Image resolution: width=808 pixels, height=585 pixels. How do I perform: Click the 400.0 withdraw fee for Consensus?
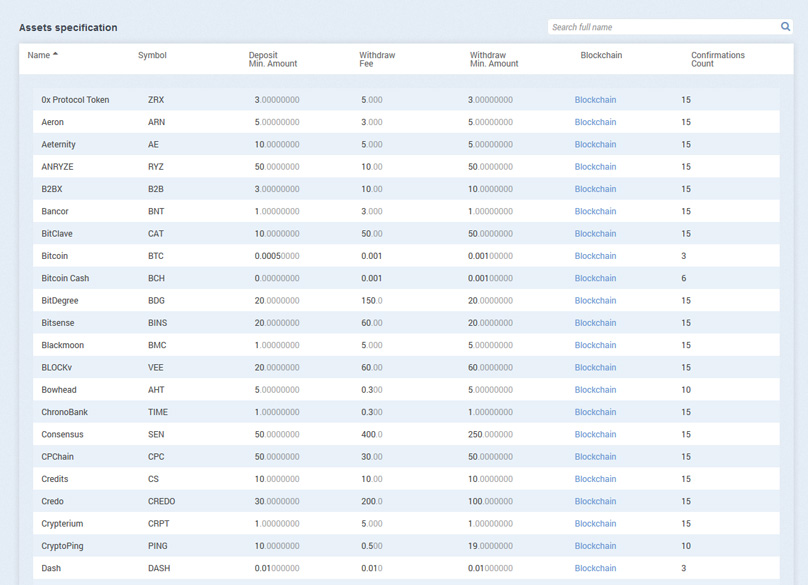click(372, 434)
